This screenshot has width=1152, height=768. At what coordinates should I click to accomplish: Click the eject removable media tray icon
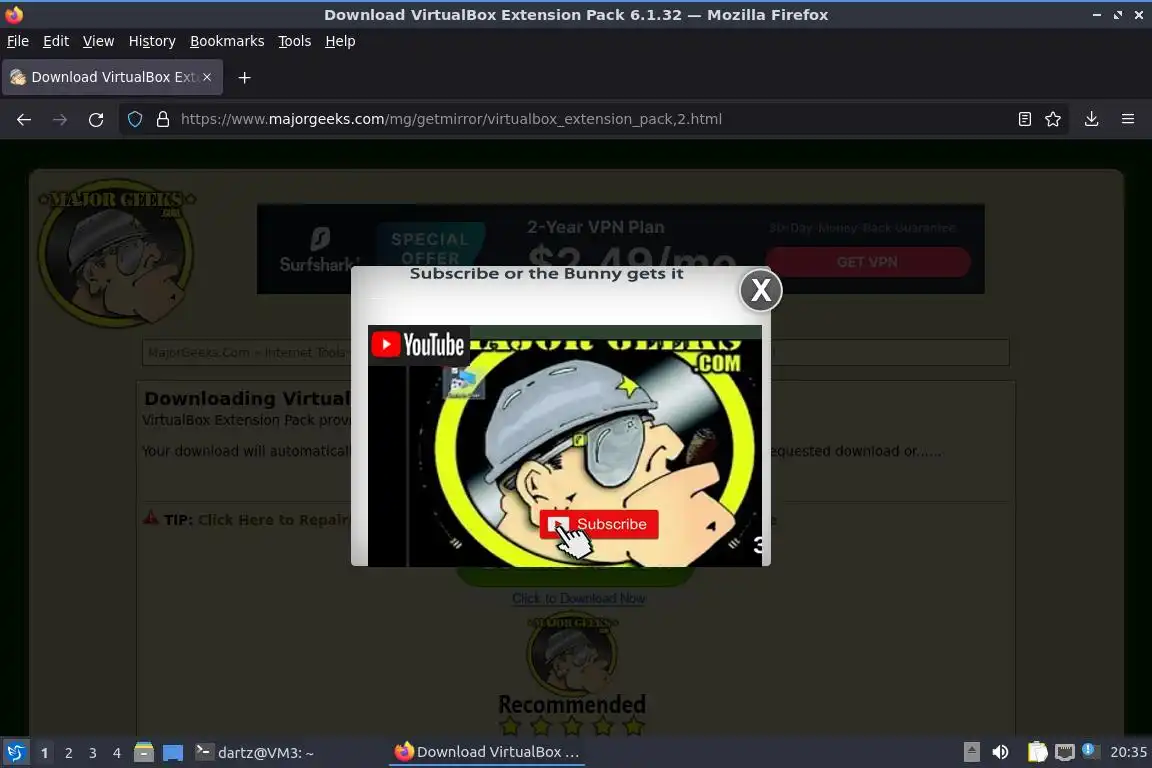coord(971,752)
